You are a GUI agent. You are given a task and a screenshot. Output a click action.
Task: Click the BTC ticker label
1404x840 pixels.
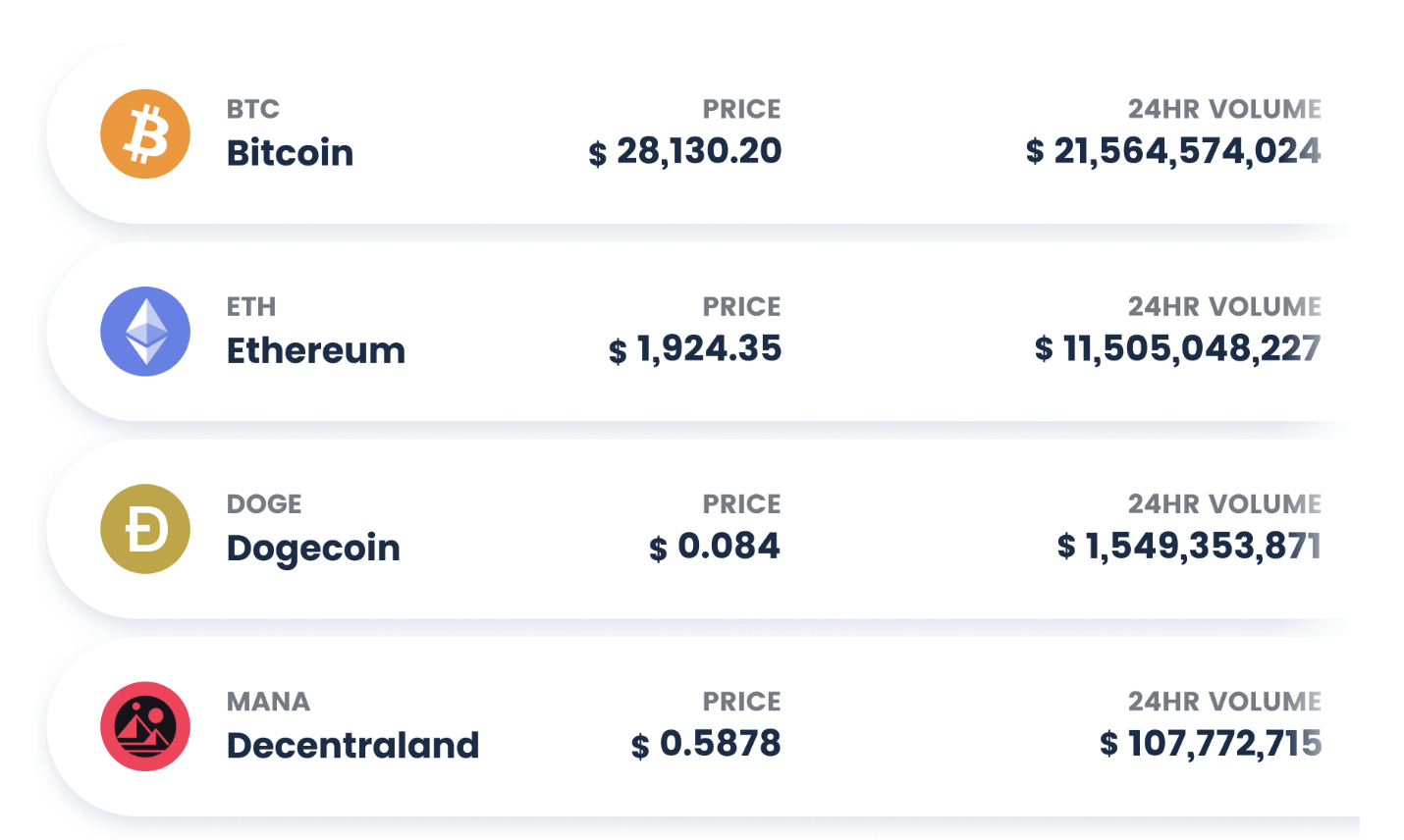(253, 109)
